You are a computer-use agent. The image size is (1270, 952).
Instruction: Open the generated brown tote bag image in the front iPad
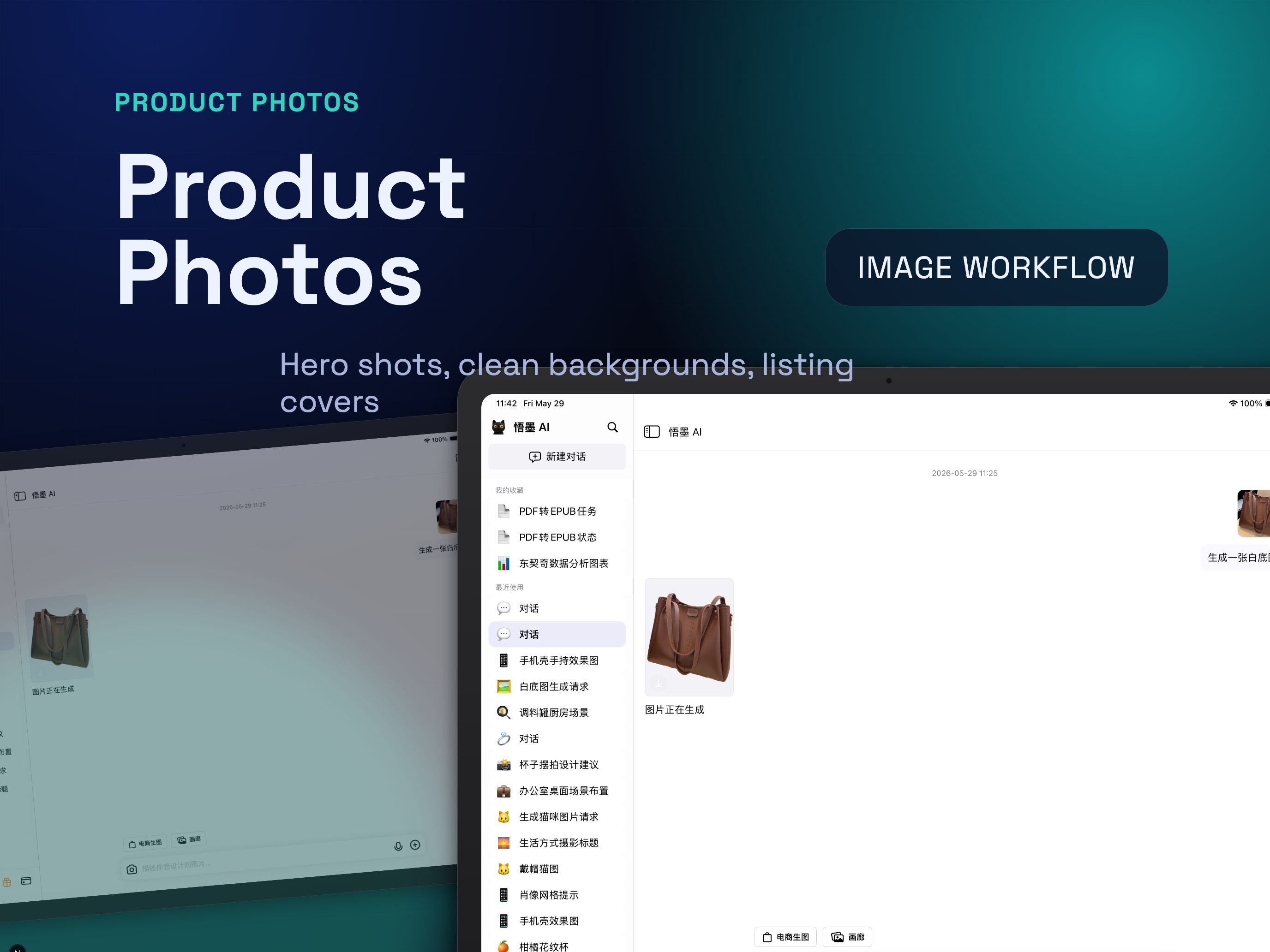coord(689,637)
